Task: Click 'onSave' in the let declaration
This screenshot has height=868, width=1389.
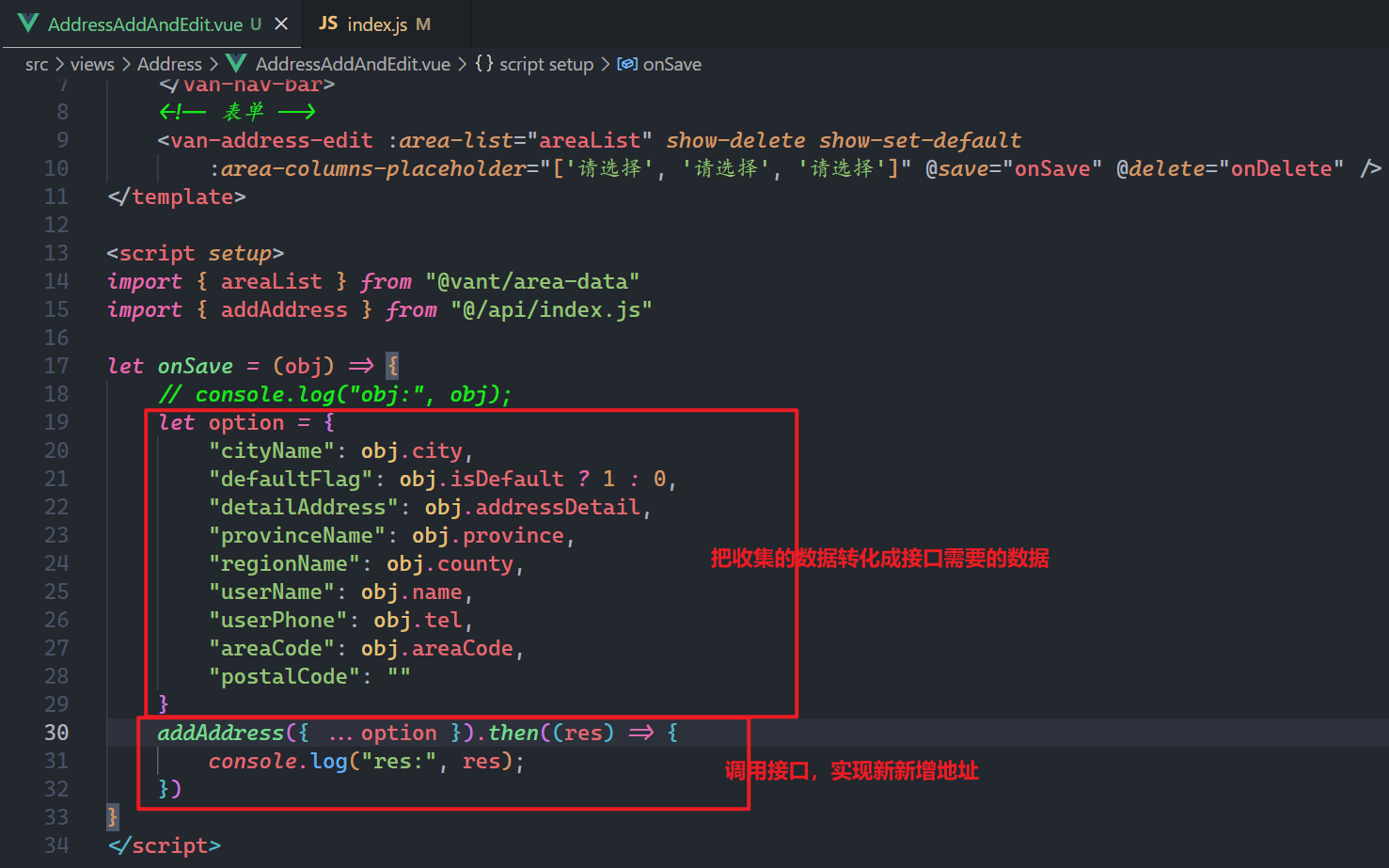Action: point(196,366)
